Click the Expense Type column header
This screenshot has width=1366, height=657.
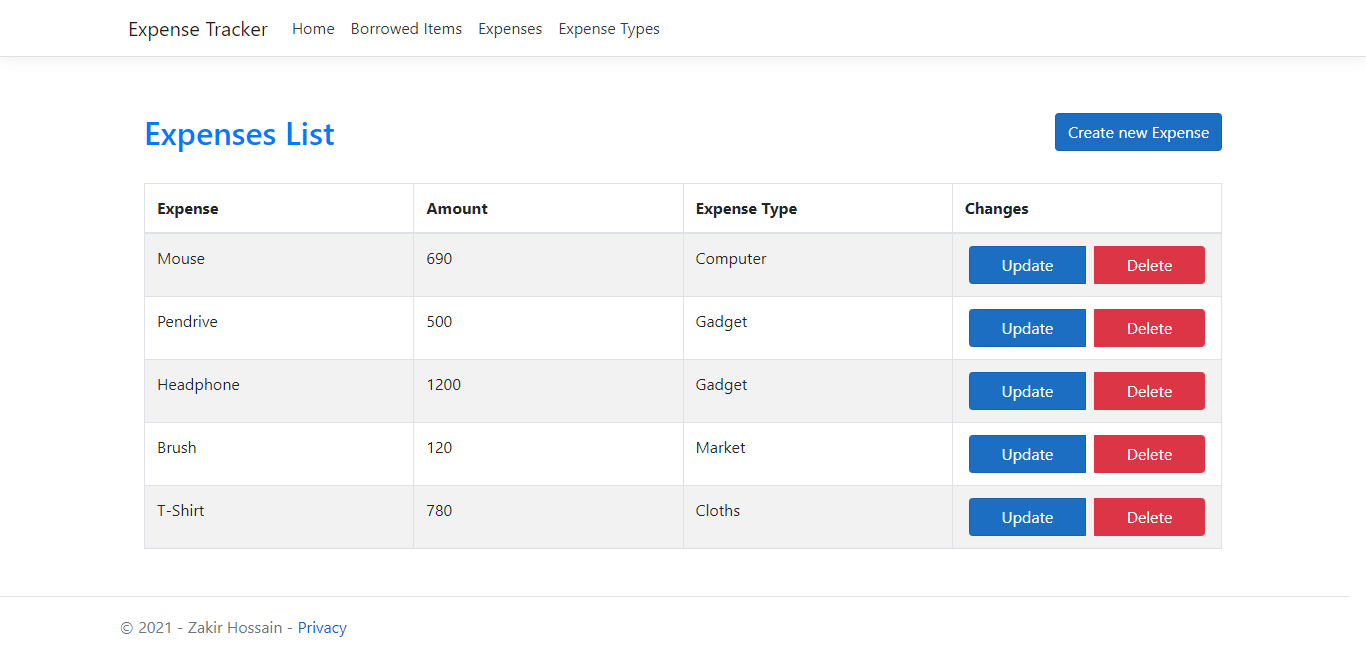(746, 209)
